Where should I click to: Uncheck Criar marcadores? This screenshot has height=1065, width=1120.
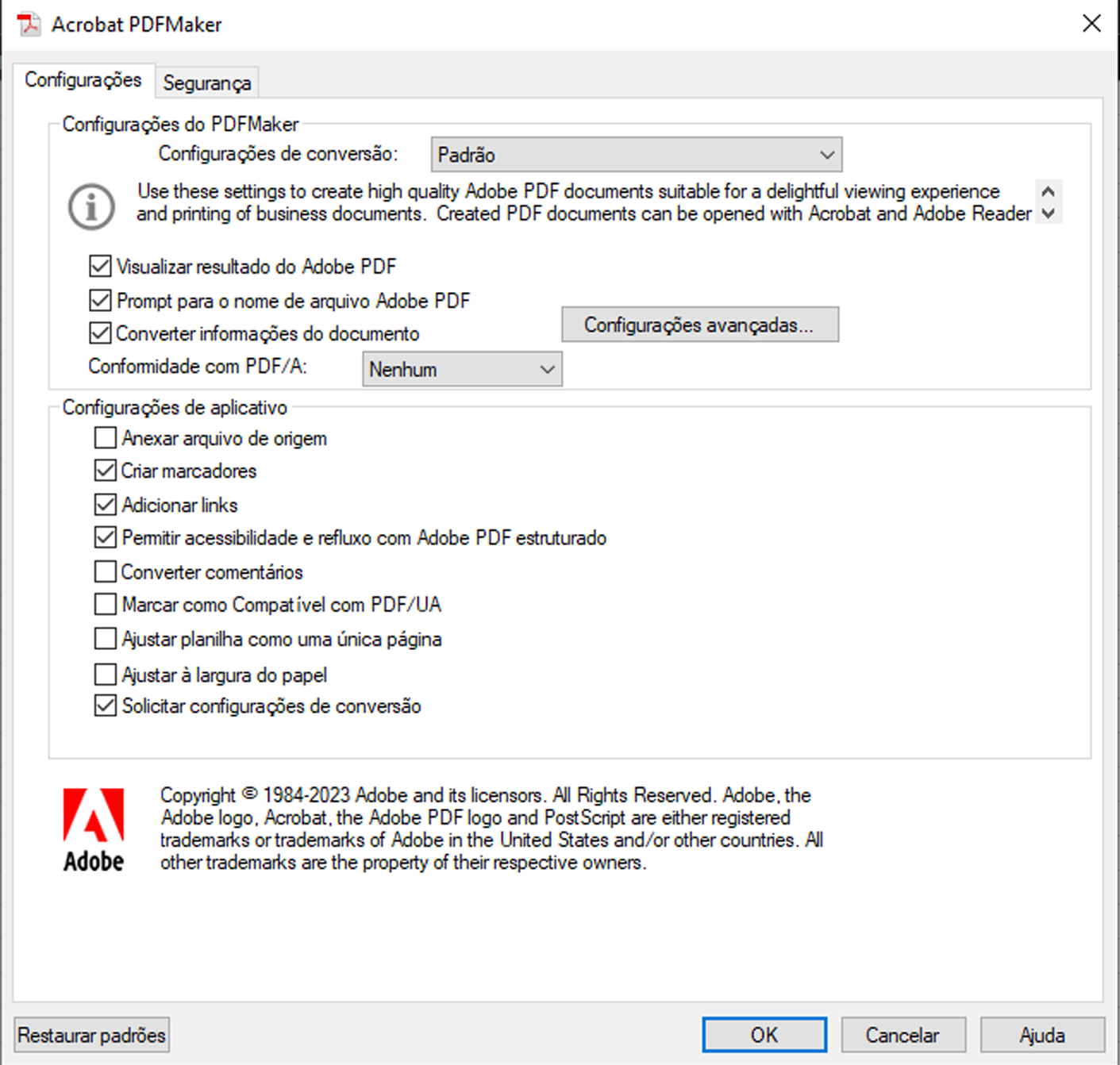(x=105, y=470)
